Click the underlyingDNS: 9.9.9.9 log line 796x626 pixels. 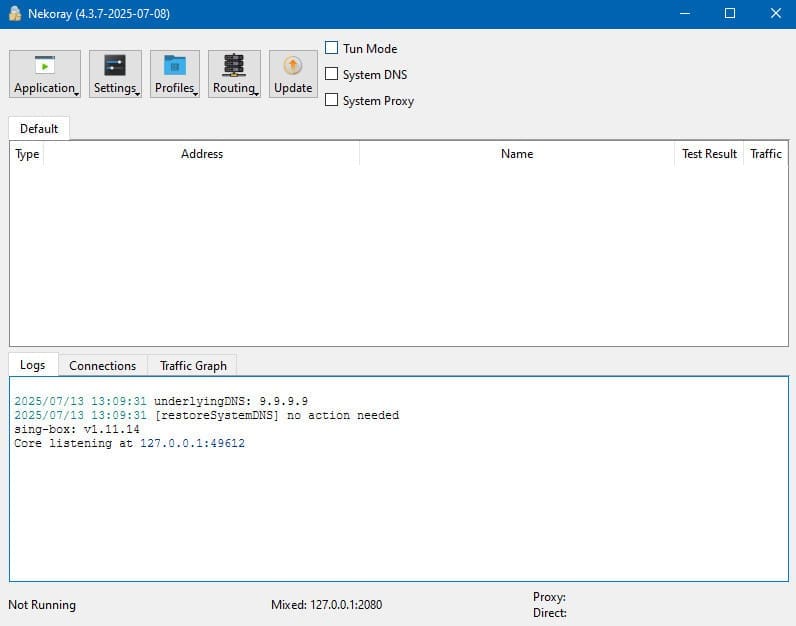click(x=161, y=401)
